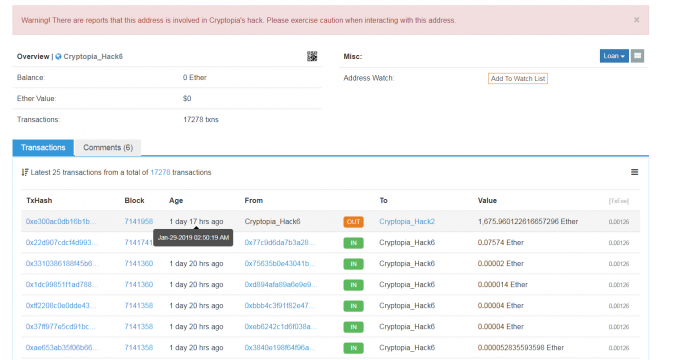The image size is (700, 360).
Task: Switch to the Comments (6) tab
Action: (x=108, y=147)
